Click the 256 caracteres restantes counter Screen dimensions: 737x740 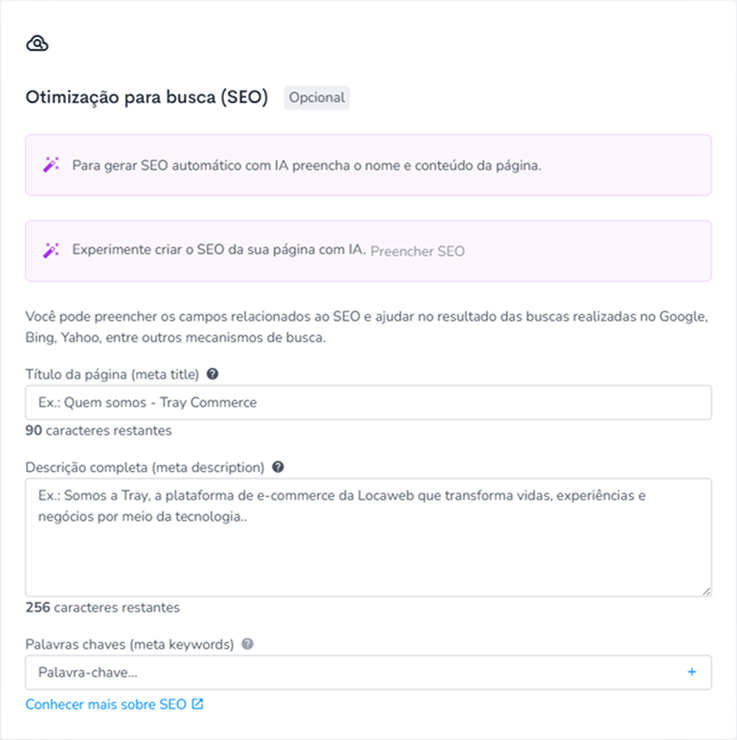103,607
